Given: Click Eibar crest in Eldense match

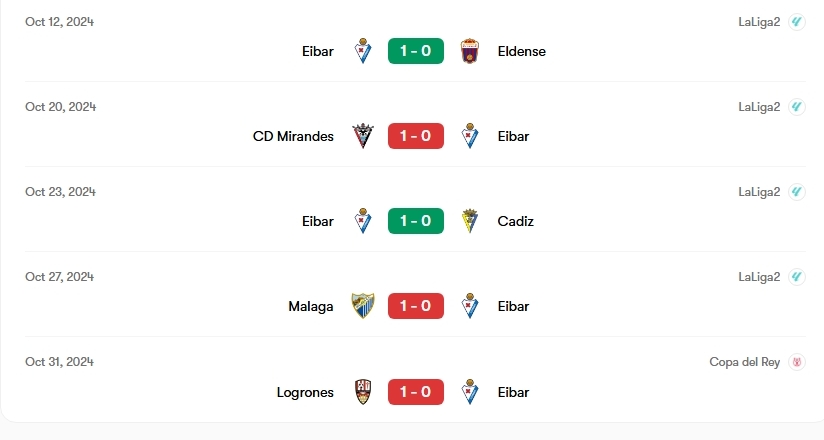Looking at the screenshot, I should (363, 51).
